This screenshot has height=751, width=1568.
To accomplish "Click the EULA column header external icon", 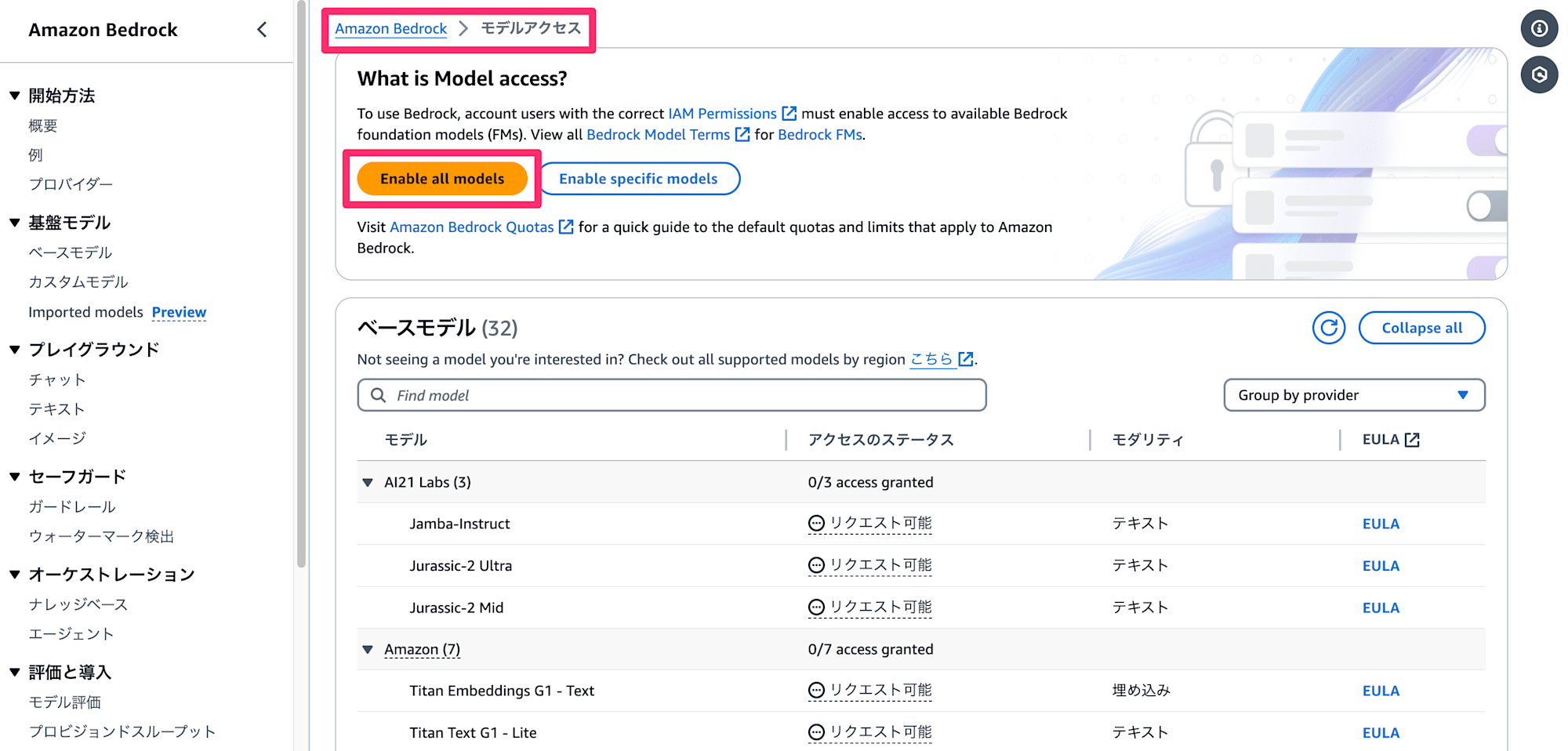I will tap(1412, 440).
